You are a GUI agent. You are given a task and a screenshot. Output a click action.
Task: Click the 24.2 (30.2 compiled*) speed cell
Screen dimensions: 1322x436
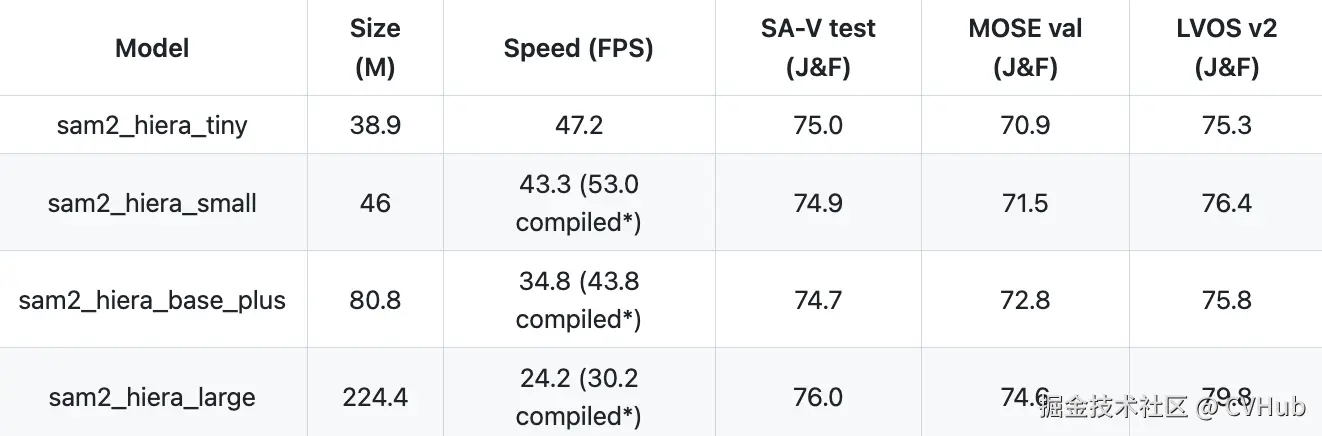(x=578, y=397)
